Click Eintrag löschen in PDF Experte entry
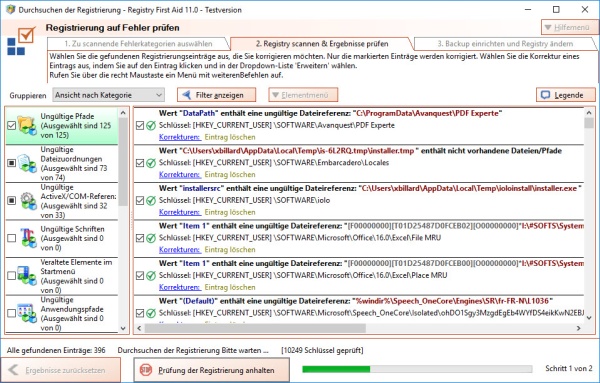 230,137
